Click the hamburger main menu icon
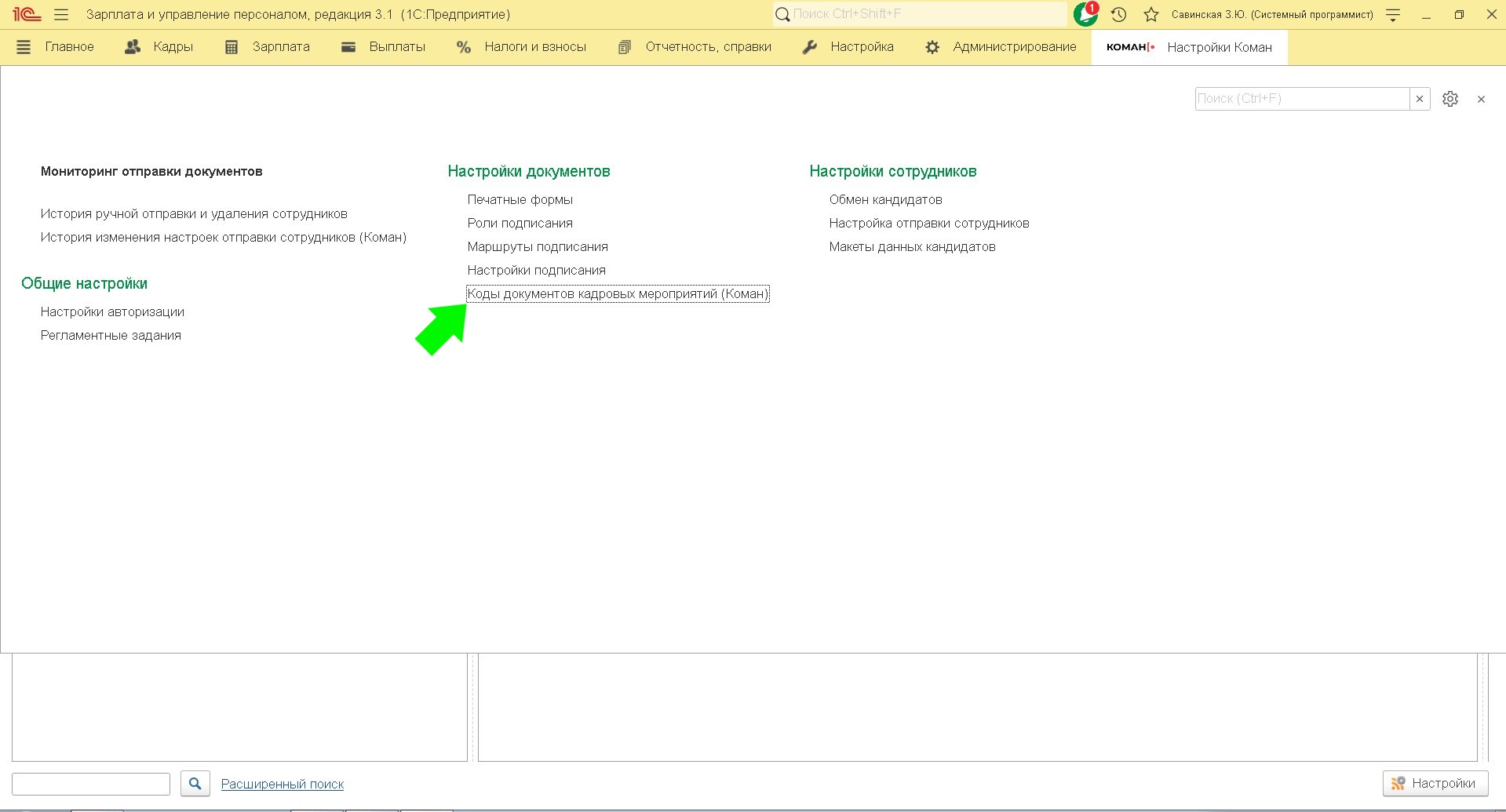The width and height of the screenshot is (1506, 812). coord(61,14)
